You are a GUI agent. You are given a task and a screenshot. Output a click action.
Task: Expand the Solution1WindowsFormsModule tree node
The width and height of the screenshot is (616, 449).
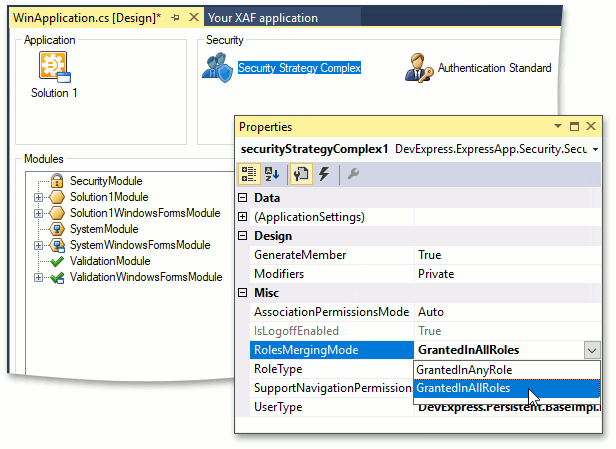pyautogui.click(x=38, y=213)
